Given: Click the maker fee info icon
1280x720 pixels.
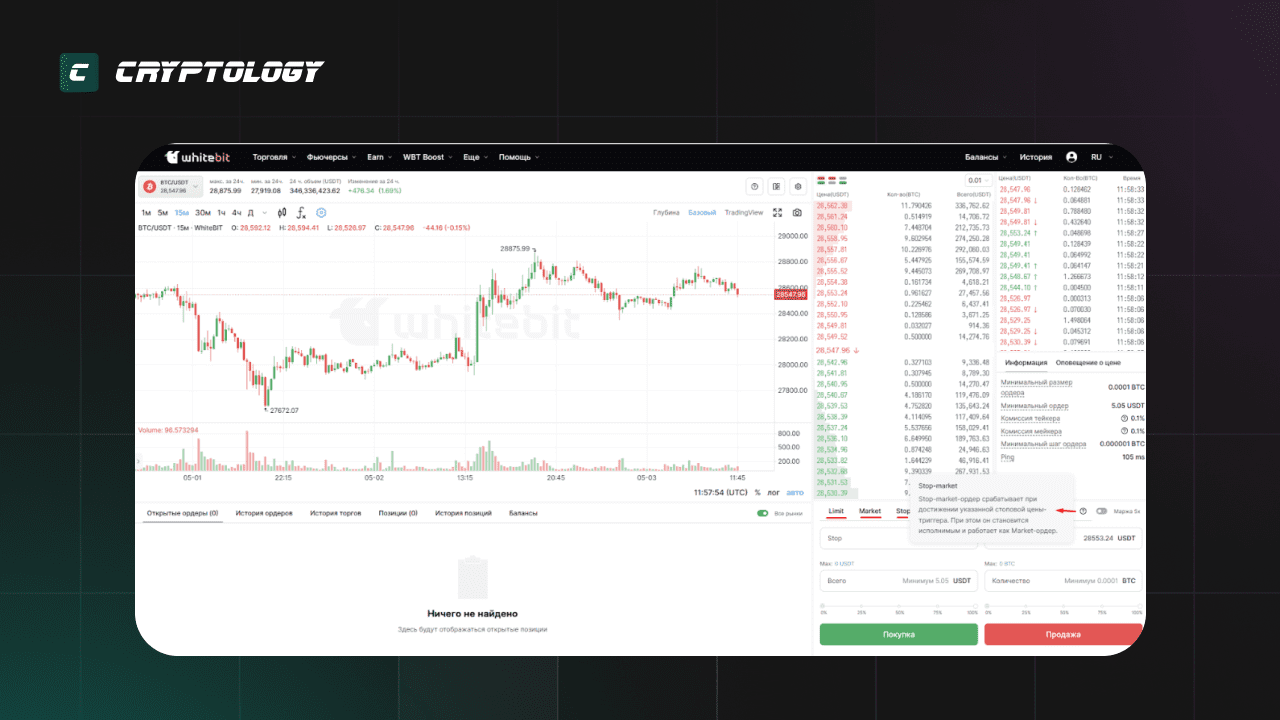Looking at the screenshot, I should click(x=1124, y=431).
